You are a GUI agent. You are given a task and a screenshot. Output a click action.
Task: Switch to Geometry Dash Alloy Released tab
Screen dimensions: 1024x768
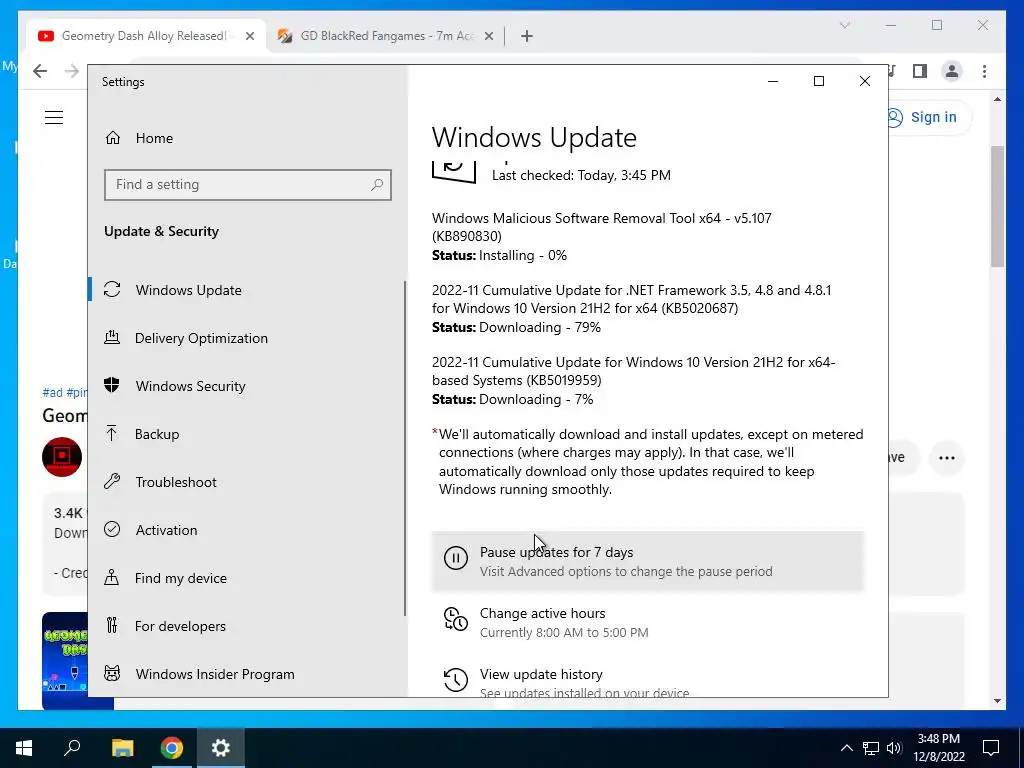(x=144, y=36)
